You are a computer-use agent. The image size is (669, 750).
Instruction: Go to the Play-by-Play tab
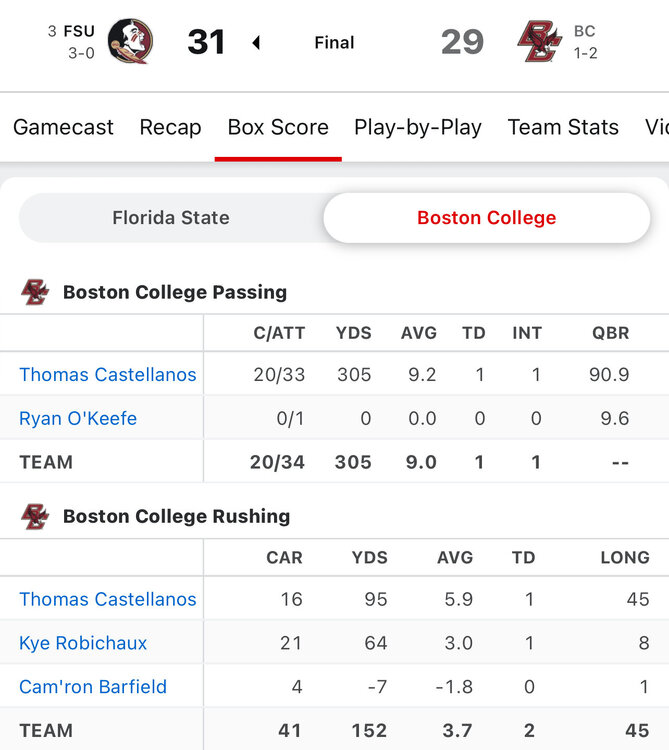click(x=418, y=127)
